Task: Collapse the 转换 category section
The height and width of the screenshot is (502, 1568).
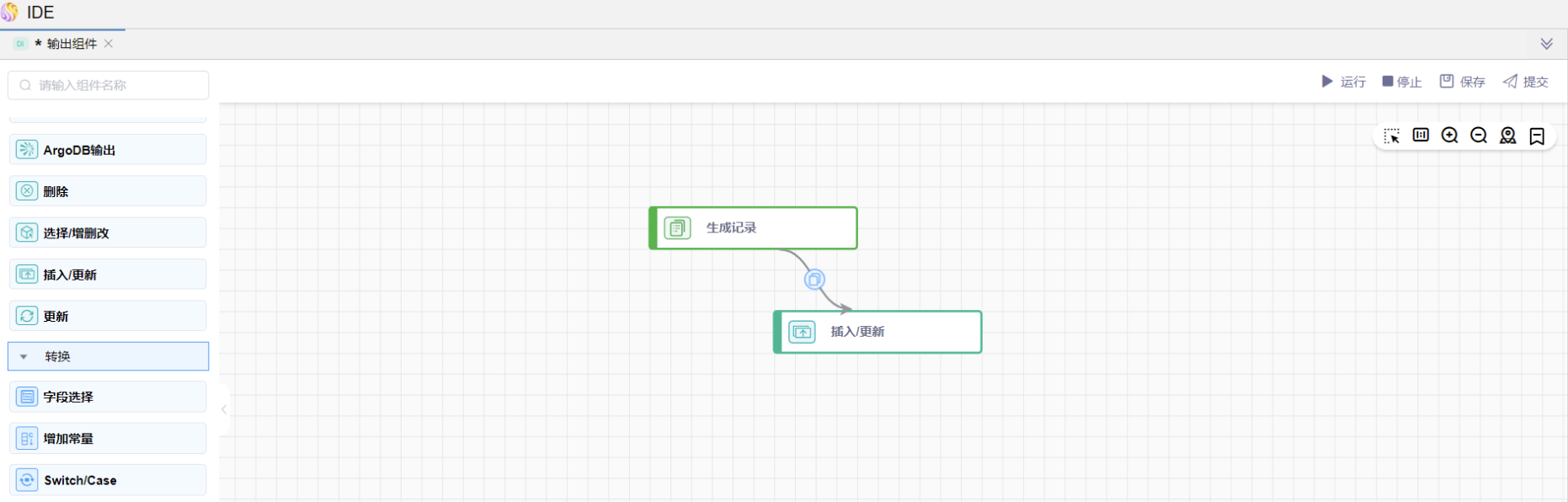Action: 24,357
